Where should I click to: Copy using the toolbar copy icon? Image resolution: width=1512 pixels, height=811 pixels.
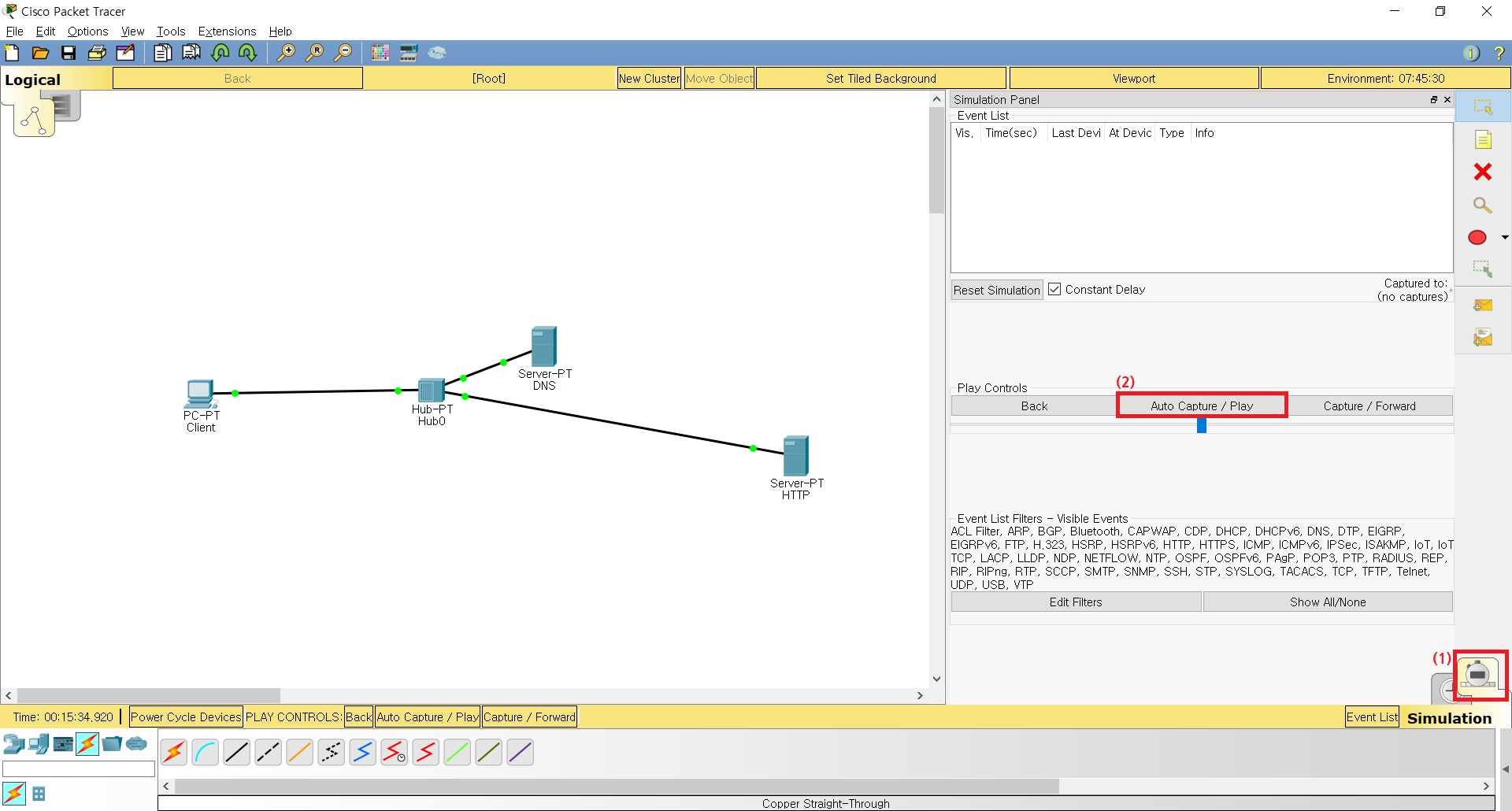click(x=162, y=53)
